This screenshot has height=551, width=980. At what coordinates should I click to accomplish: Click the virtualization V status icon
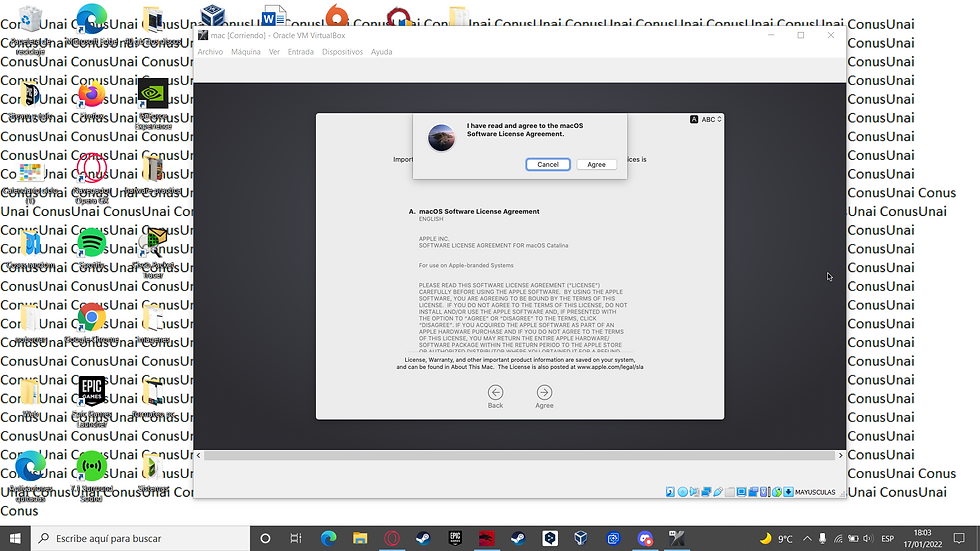[x=764, y=492]
